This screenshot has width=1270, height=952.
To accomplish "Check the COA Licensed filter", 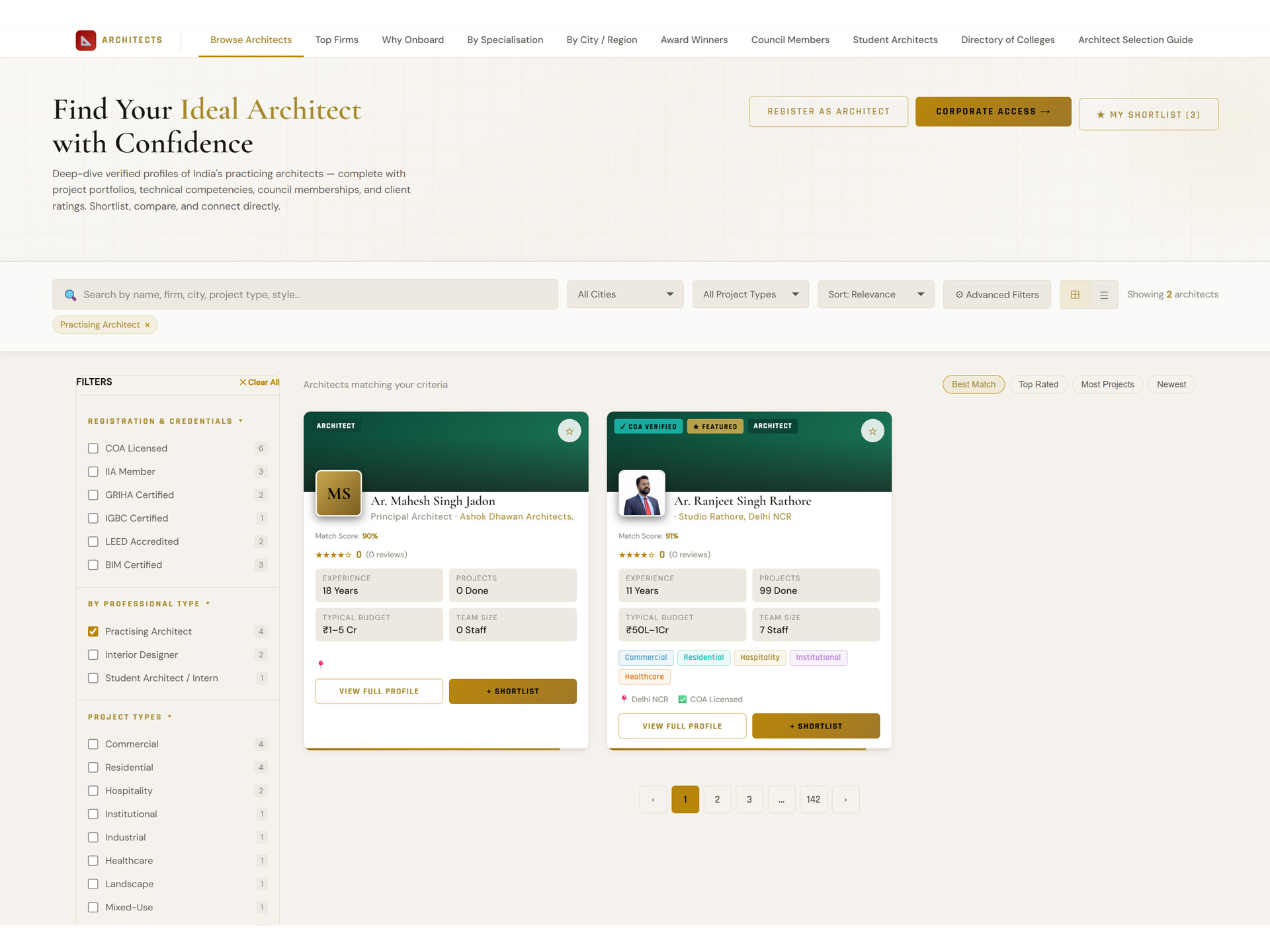I will click(93, 448).
